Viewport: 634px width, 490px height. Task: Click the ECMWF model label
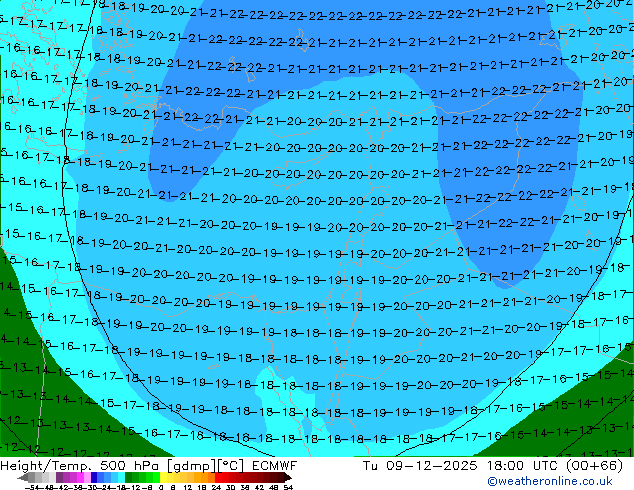[x=275, y=466]
